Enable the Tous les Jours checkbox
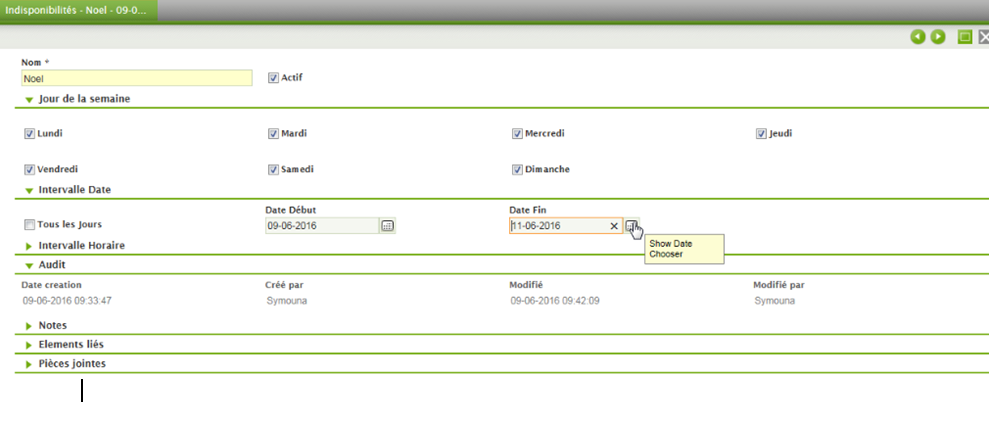Image resolution: width=992 pixels, height=448 pixels. click(x=29, y=225)
